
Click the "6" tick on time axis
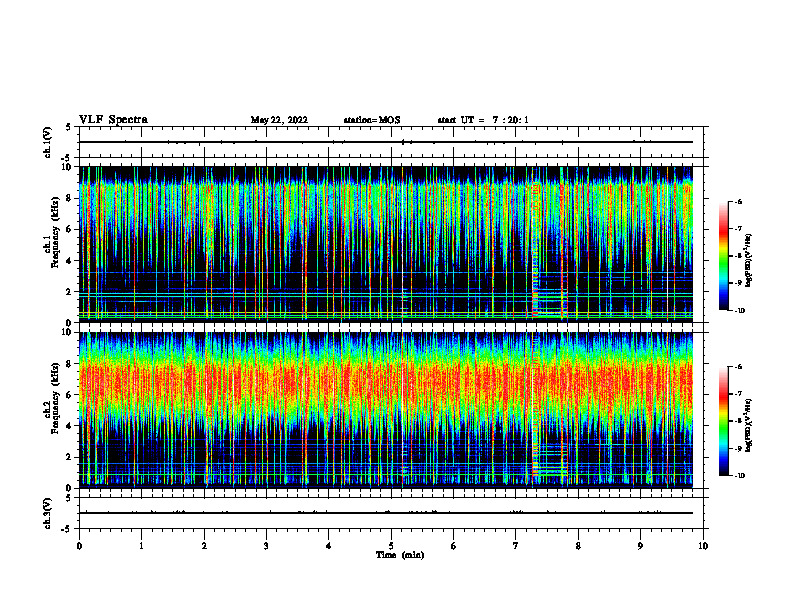click(x=453, y=546)
